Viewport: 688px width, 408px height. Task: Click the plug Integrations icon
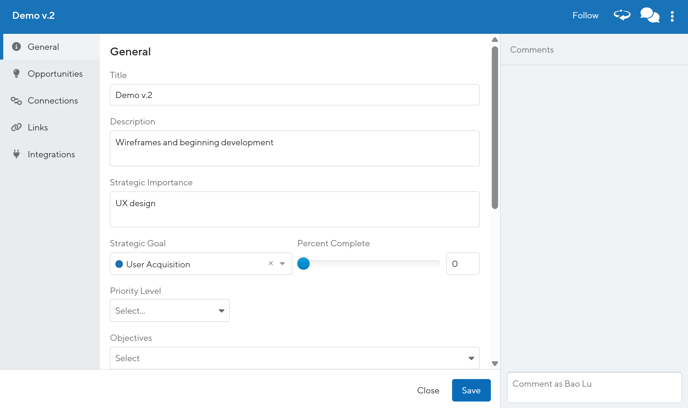point(16,155)
